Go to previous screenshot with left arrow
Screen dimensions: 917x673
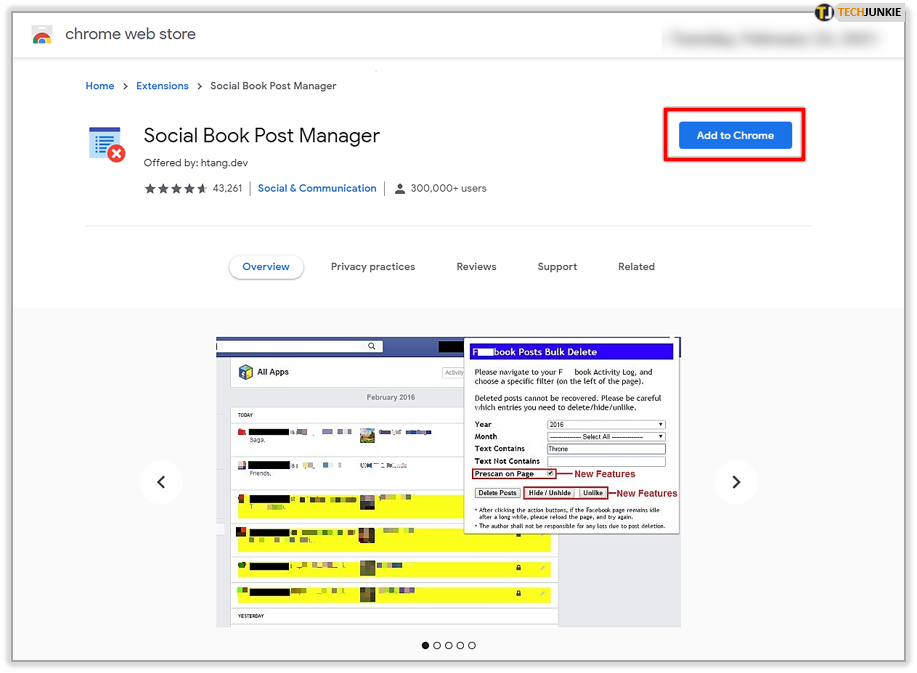[x=161, y=482]
